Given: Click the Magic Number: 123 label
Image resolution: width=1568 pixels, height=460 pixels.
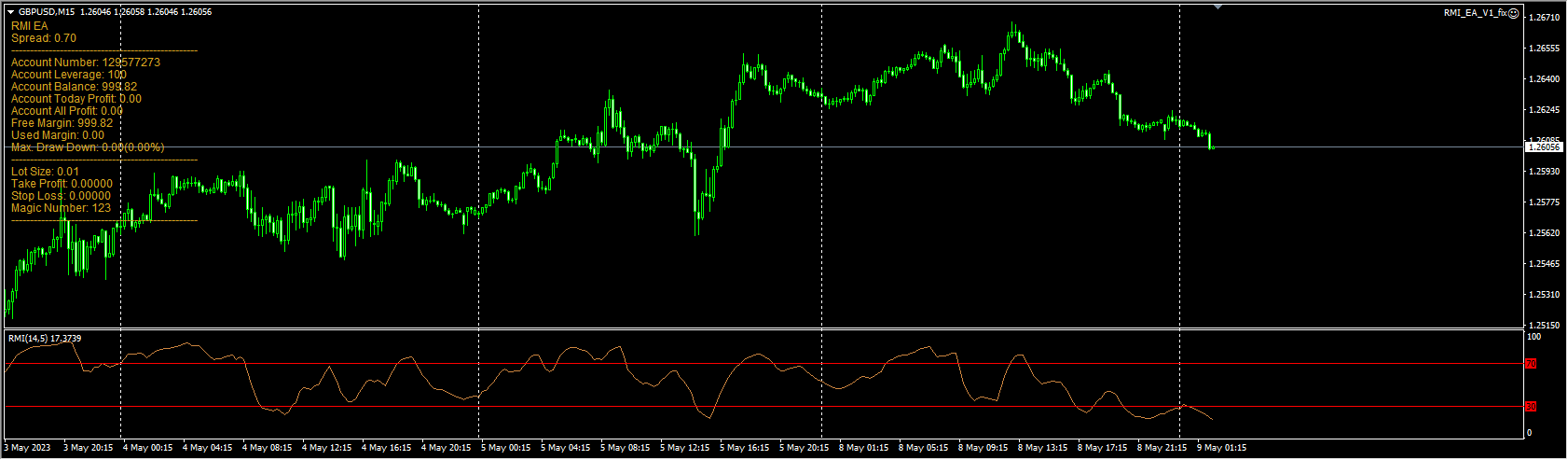Looking at the screenshot, I should click(61, 208).
